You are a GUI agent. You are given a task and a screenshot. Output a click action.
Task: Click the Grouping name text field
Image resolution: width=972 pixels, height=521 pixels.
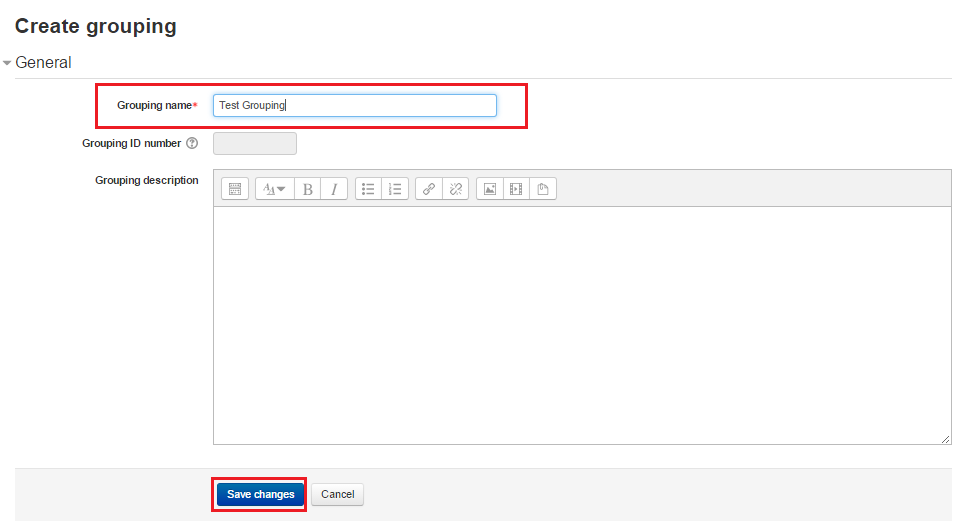point(355,106)
